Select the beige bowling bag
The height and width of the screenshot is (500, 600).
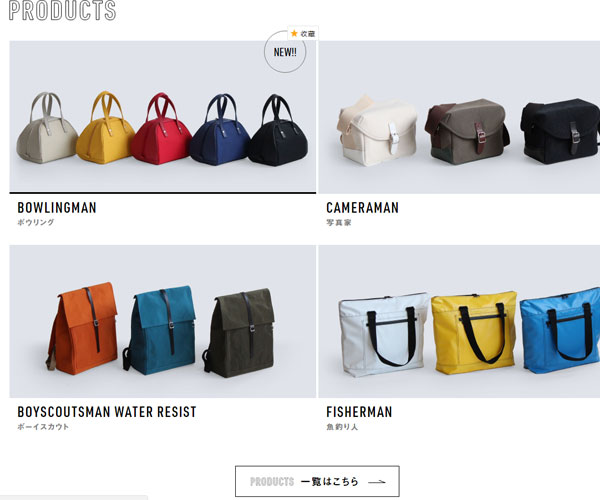click(x=47, y=128)
